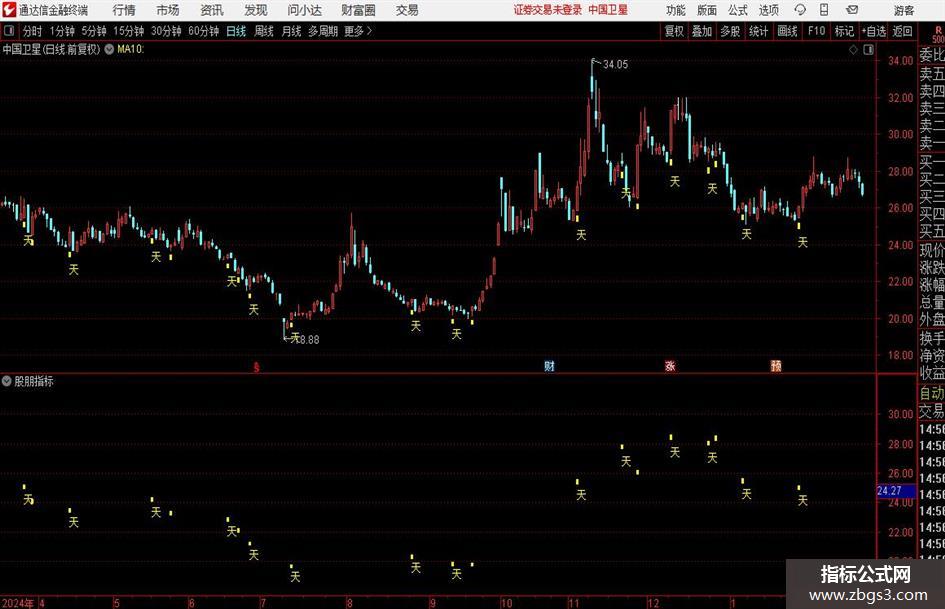Select the 日线 daily period tab
Viewport: 945px width, 609px height.
coord(236,31)
